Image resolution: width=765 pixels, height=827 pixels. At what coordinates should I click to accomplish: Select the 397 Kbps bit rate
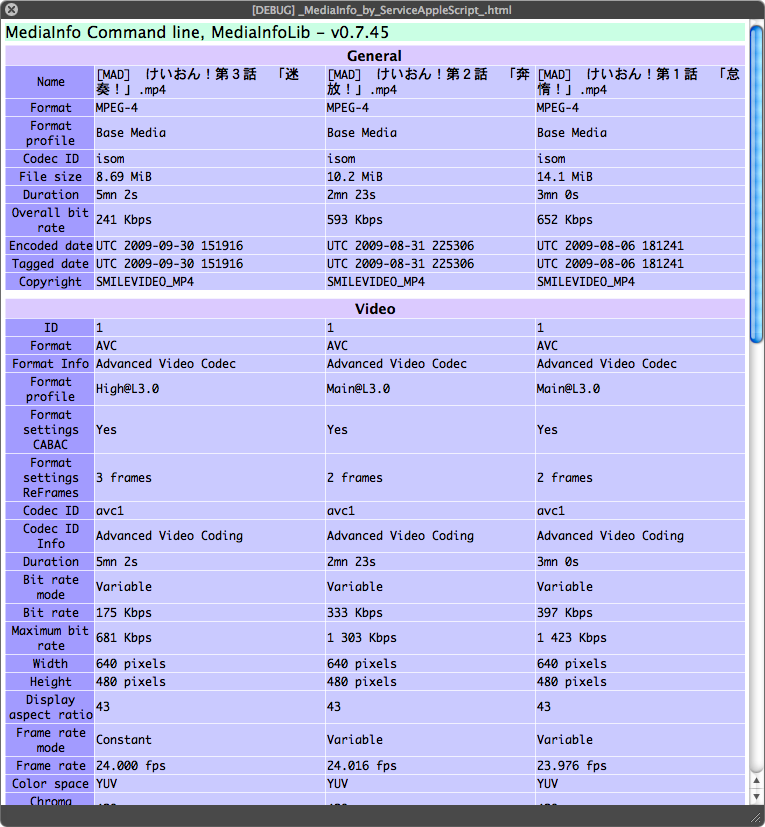pos(565,613)
